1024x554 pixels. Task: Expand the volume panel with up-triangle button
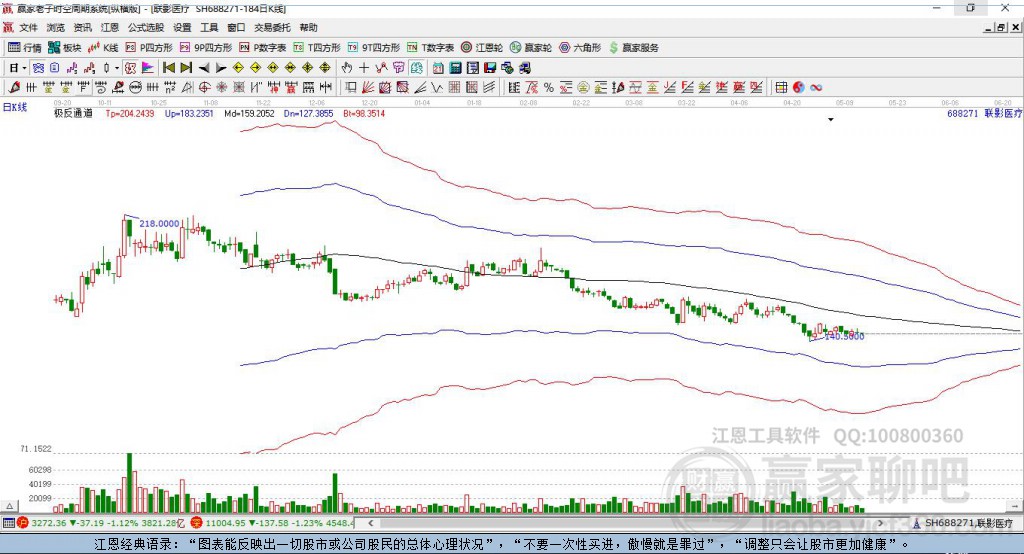click(9, 506)
